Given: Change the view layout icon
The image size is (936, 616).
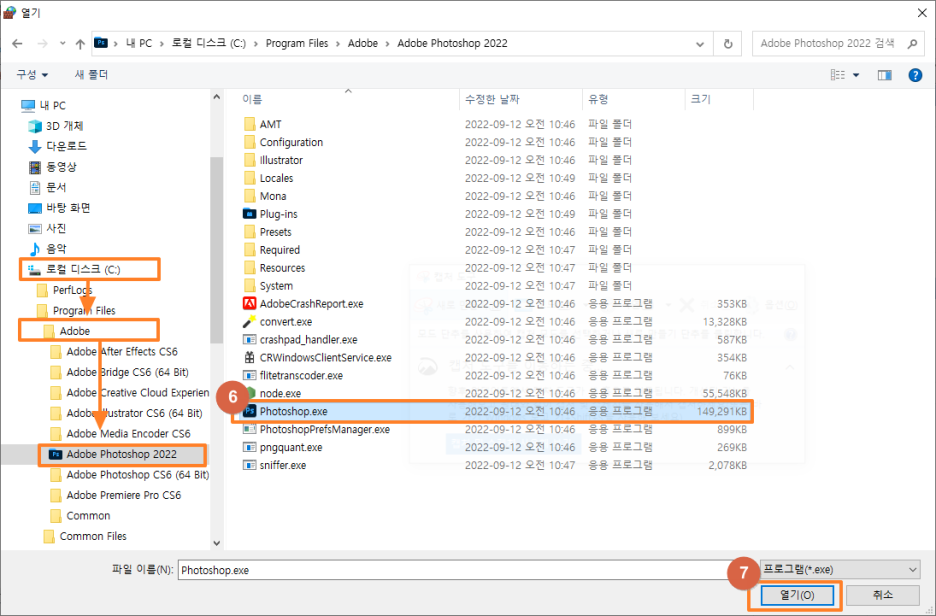Looking at the screenshot, I should tap(838, 75).
